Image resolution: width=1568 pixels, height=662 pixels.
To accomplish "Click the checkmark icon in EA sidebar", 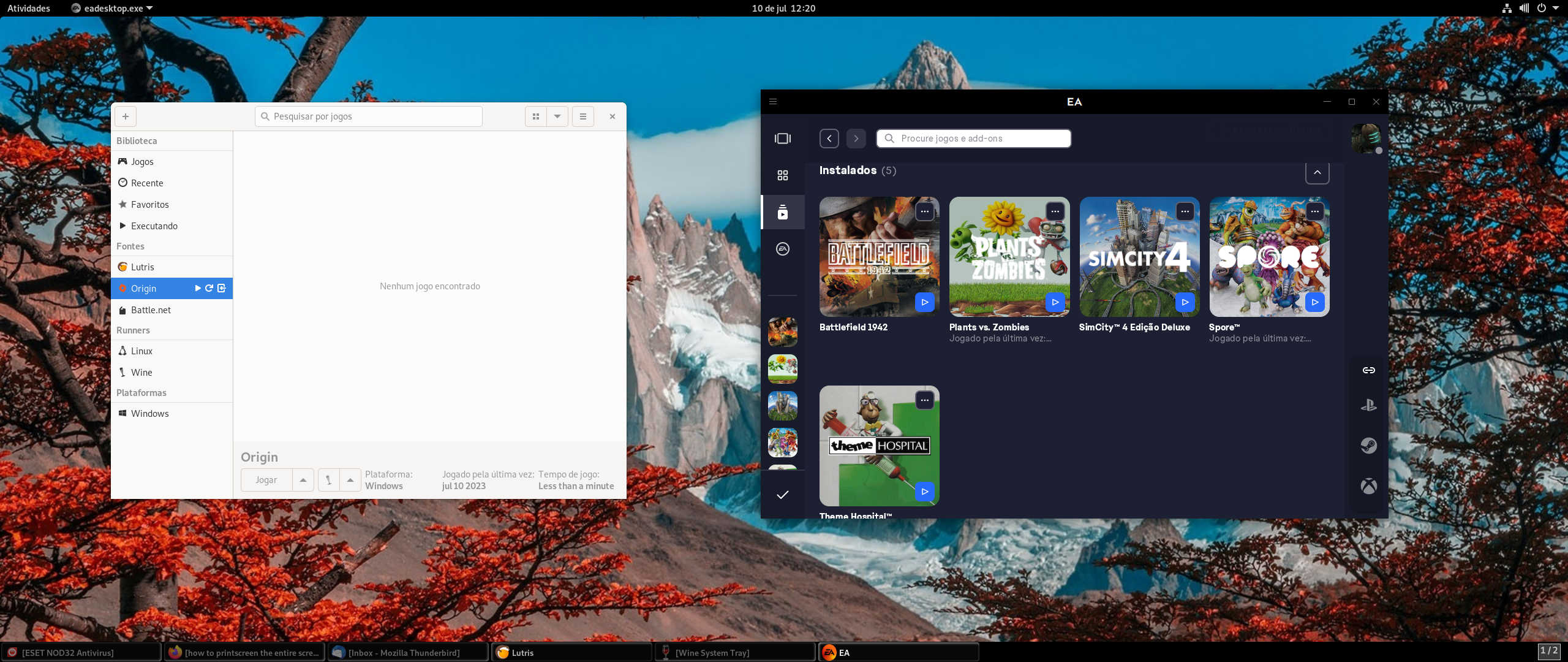I will (783, 495).
